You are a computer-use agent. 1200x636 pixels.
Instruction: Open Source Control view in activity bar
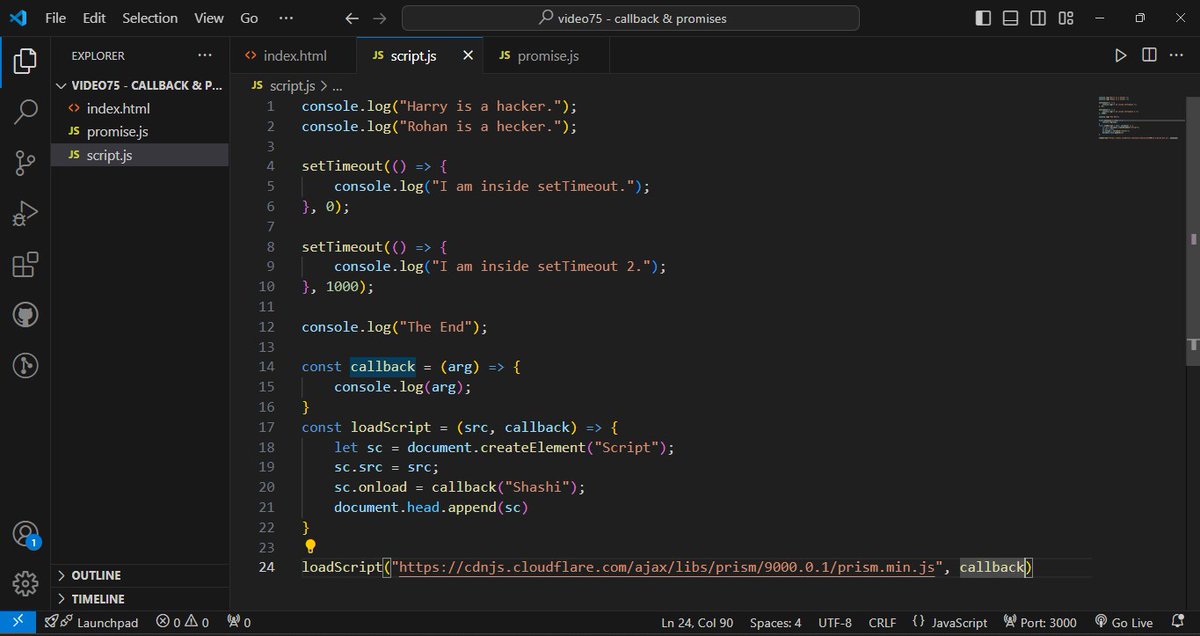pos(25,162)
